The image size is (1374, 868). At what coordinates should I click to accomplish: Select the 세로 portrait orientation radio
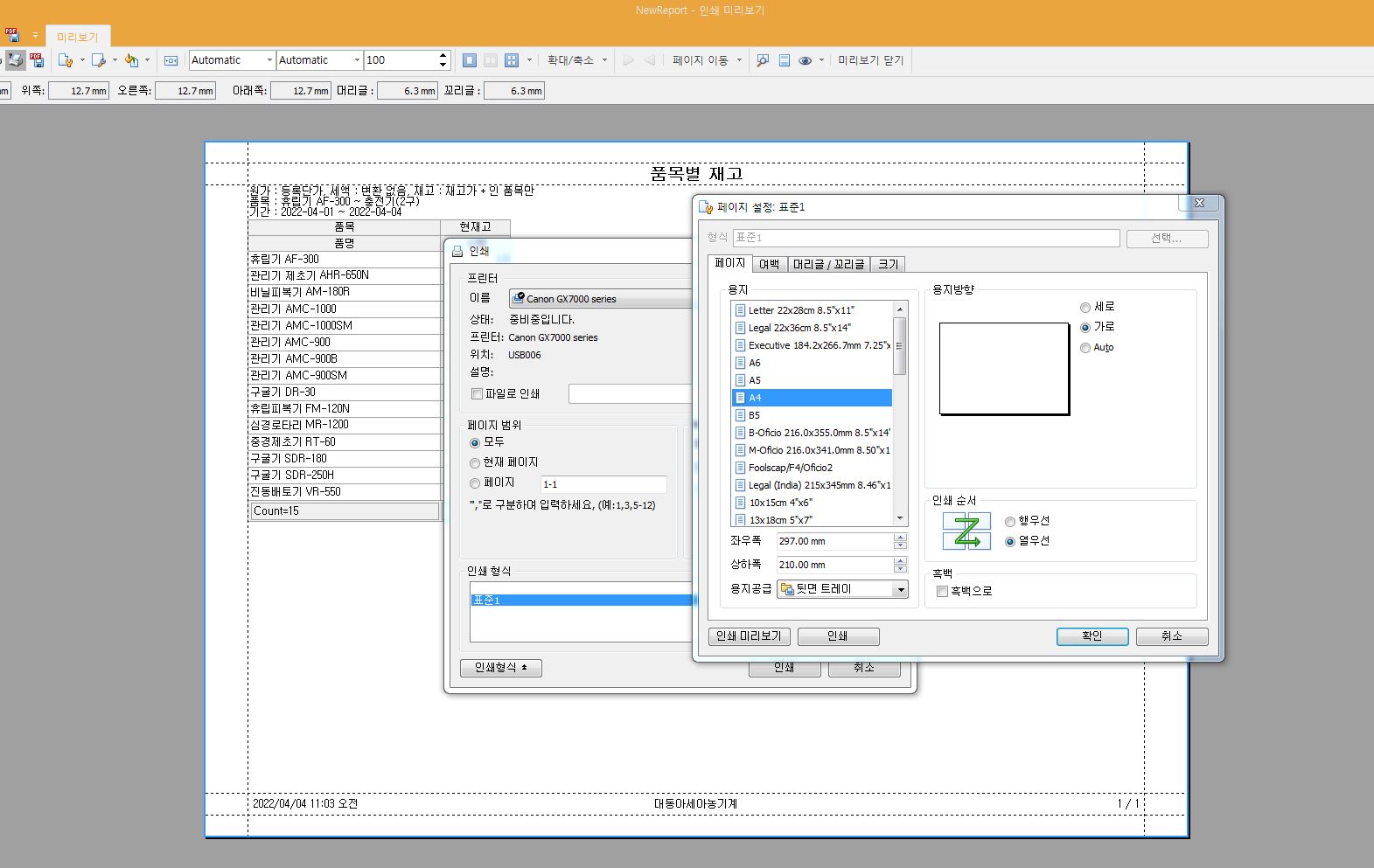coord(1085,308)
